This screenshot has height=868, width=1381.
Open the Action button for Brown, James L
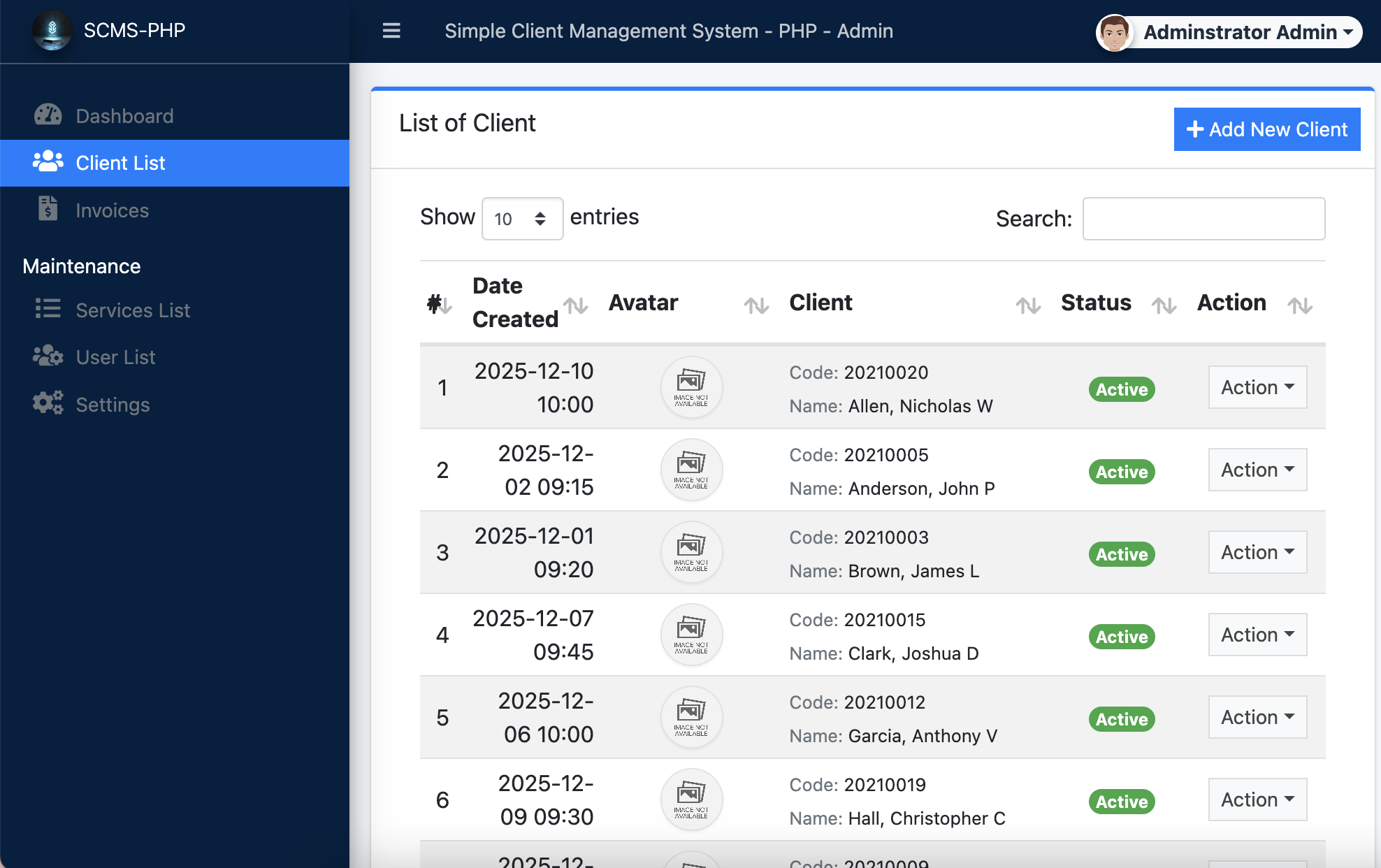click(x=1257, y=552)
